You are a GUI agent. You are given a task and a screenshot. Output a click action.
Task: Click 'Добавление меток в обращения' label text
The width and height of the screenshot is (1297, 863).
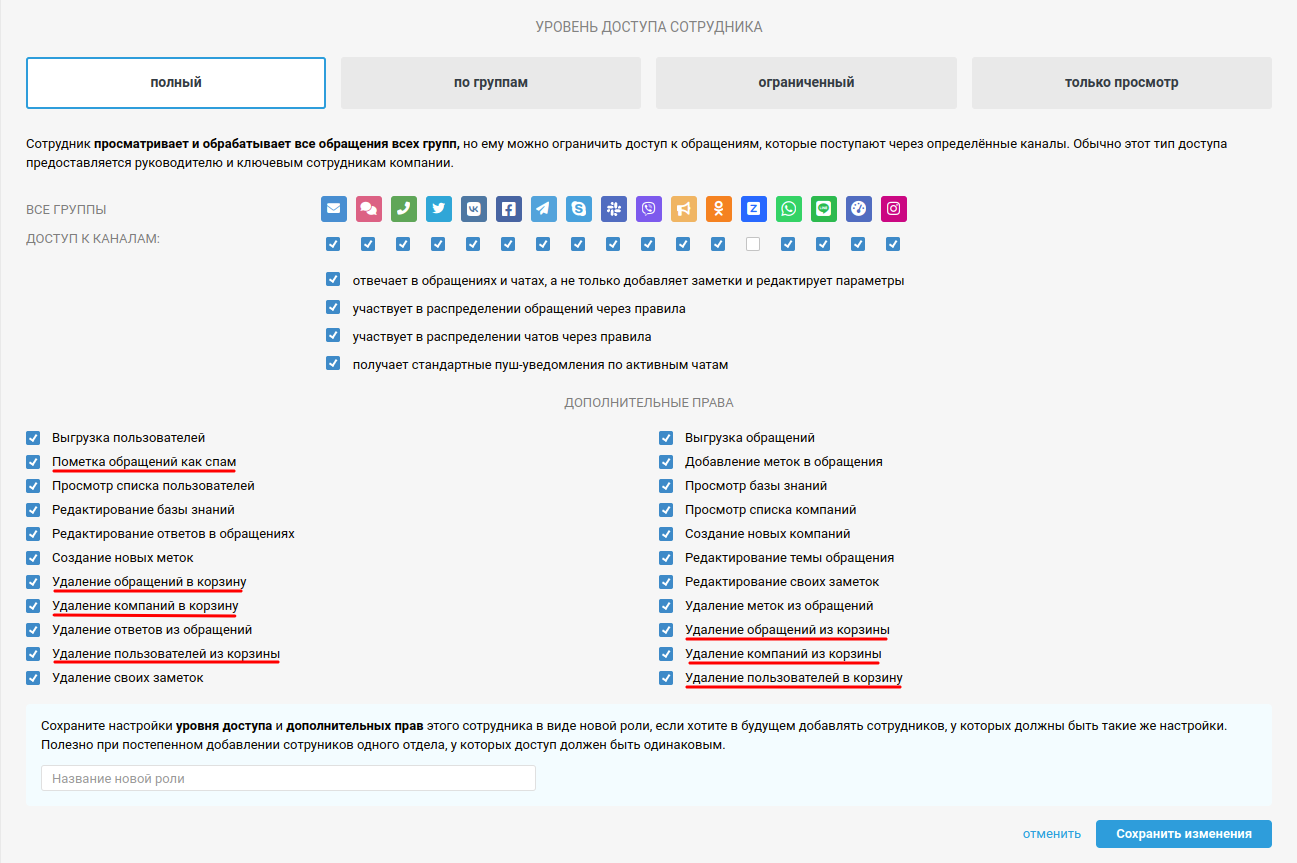pyautogui.click(x=784, y=462)
